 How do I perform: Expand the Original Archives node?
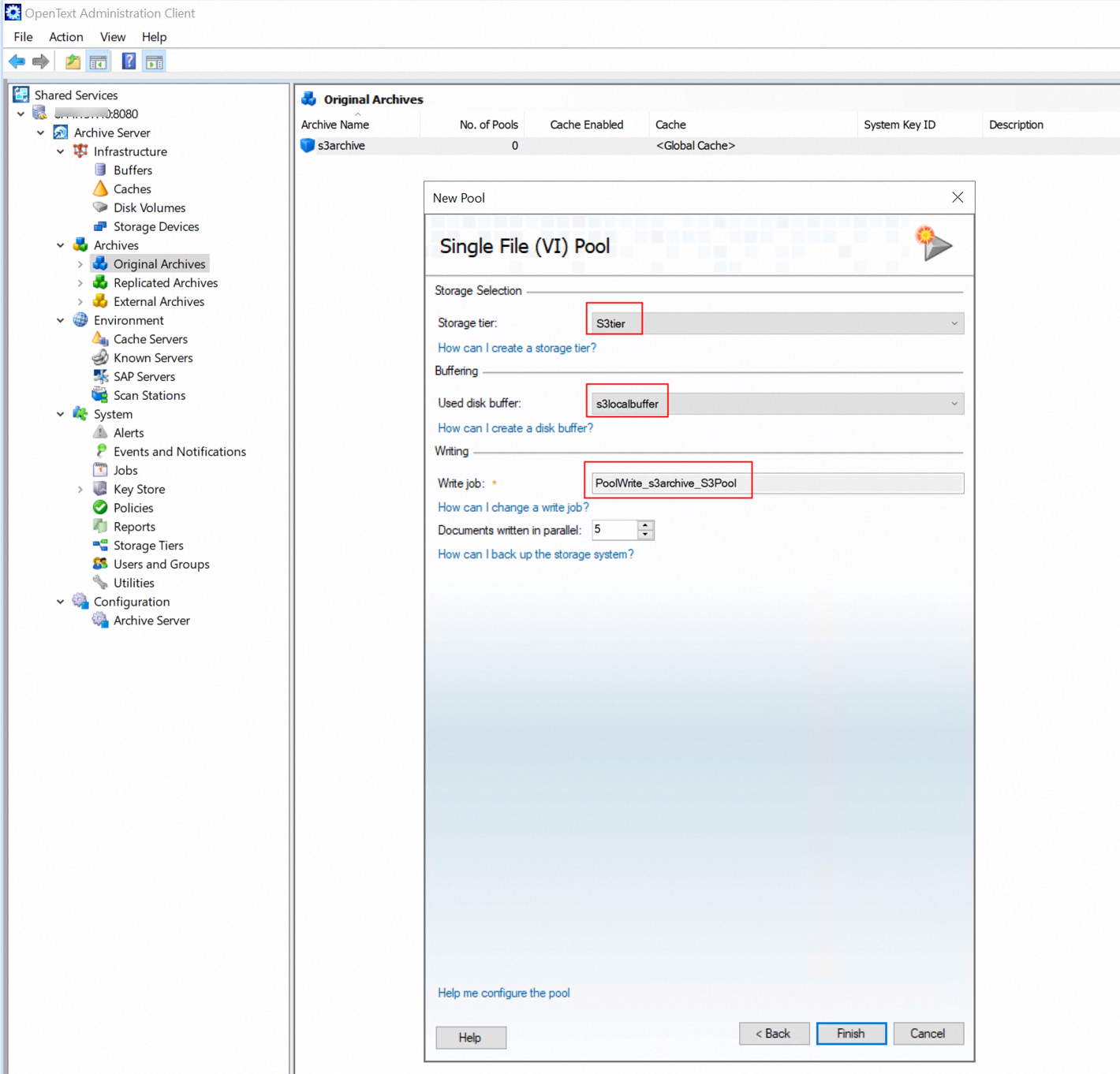80,264
